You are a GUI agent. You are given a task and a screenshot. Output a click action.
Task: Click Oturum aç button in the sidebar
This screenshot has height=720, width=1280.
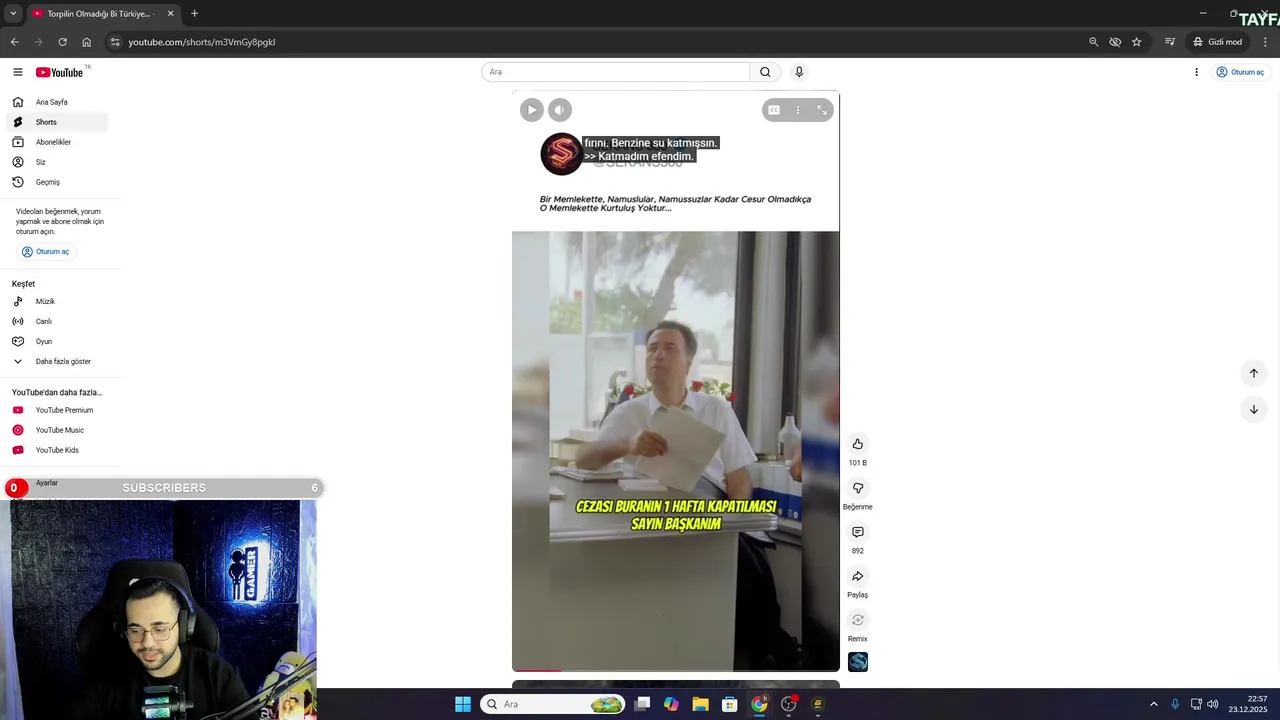[x=45, y=252]
